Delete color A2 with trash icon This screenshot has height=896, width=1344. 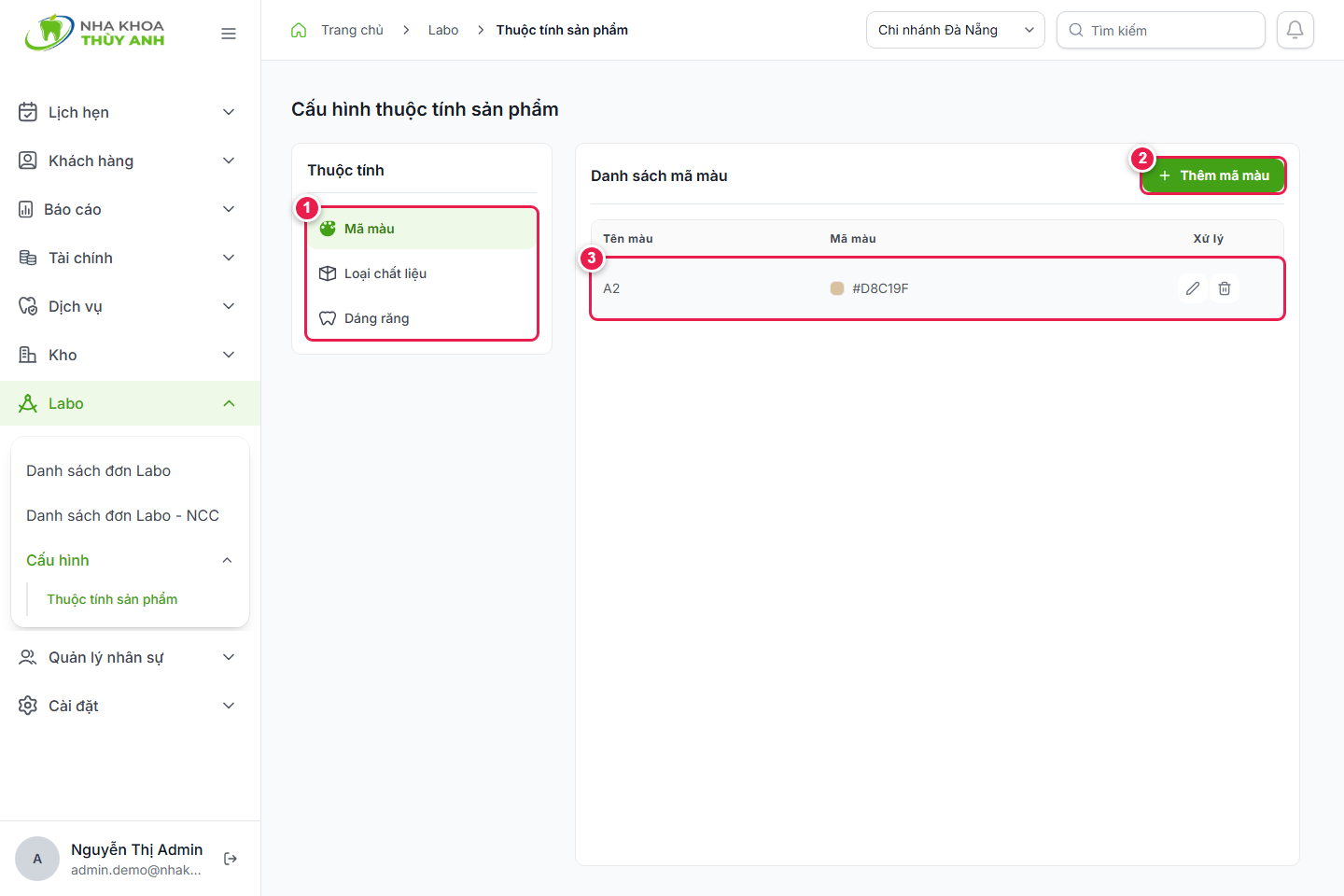click(1225, 288)
